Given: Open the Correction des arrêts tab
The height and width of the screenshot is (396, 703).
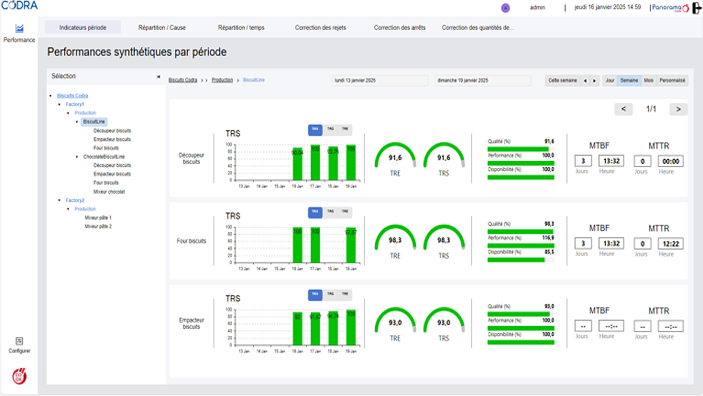Looking at the screenshot, I should pos(399,27).
